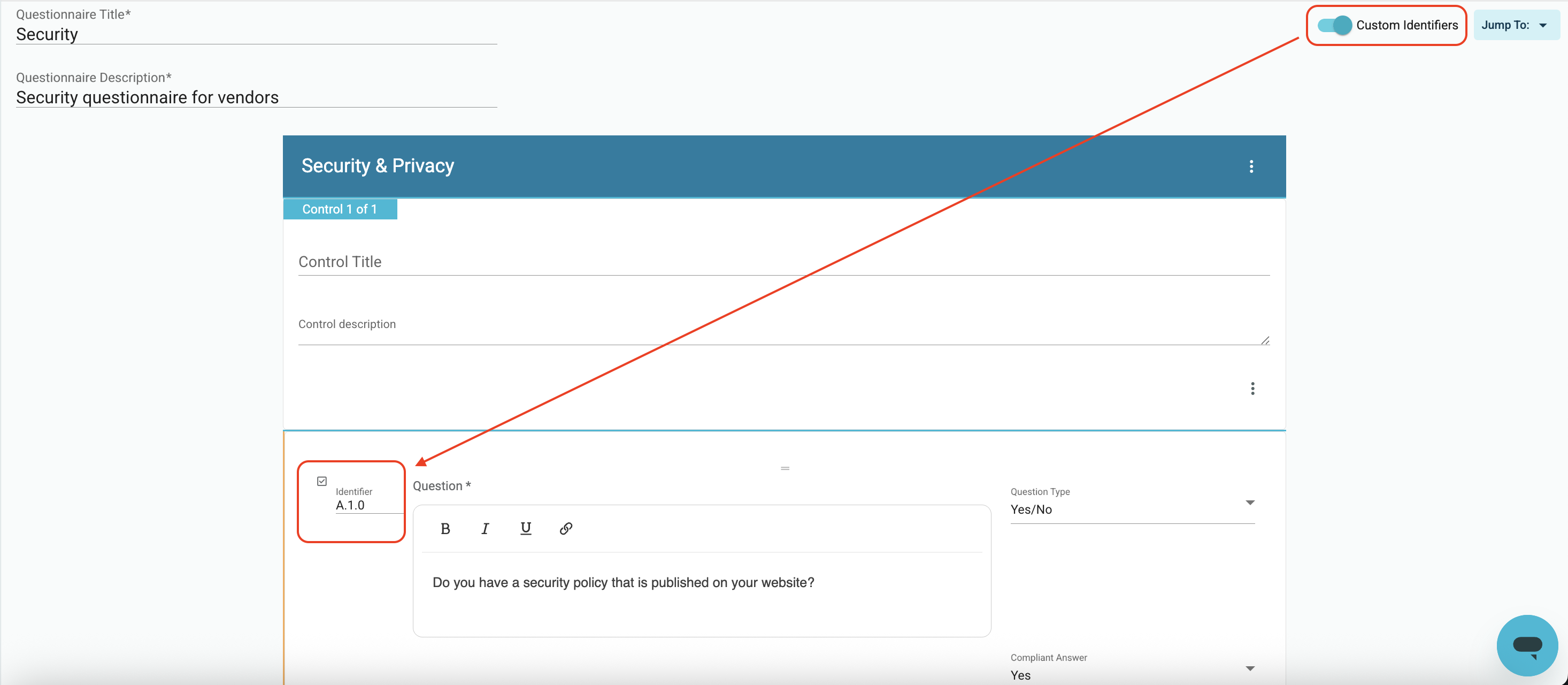Toggle the Identifier checkbox
The width and height of the screenshot is (1568, 685).
[322, 482]
